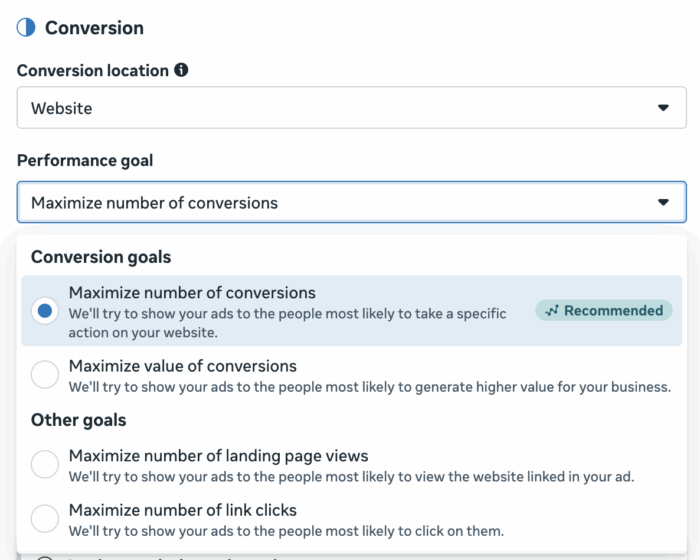Click the 'Conversion goals' group header
This screenshot has height=560, width=700.
tap(101, 257)
